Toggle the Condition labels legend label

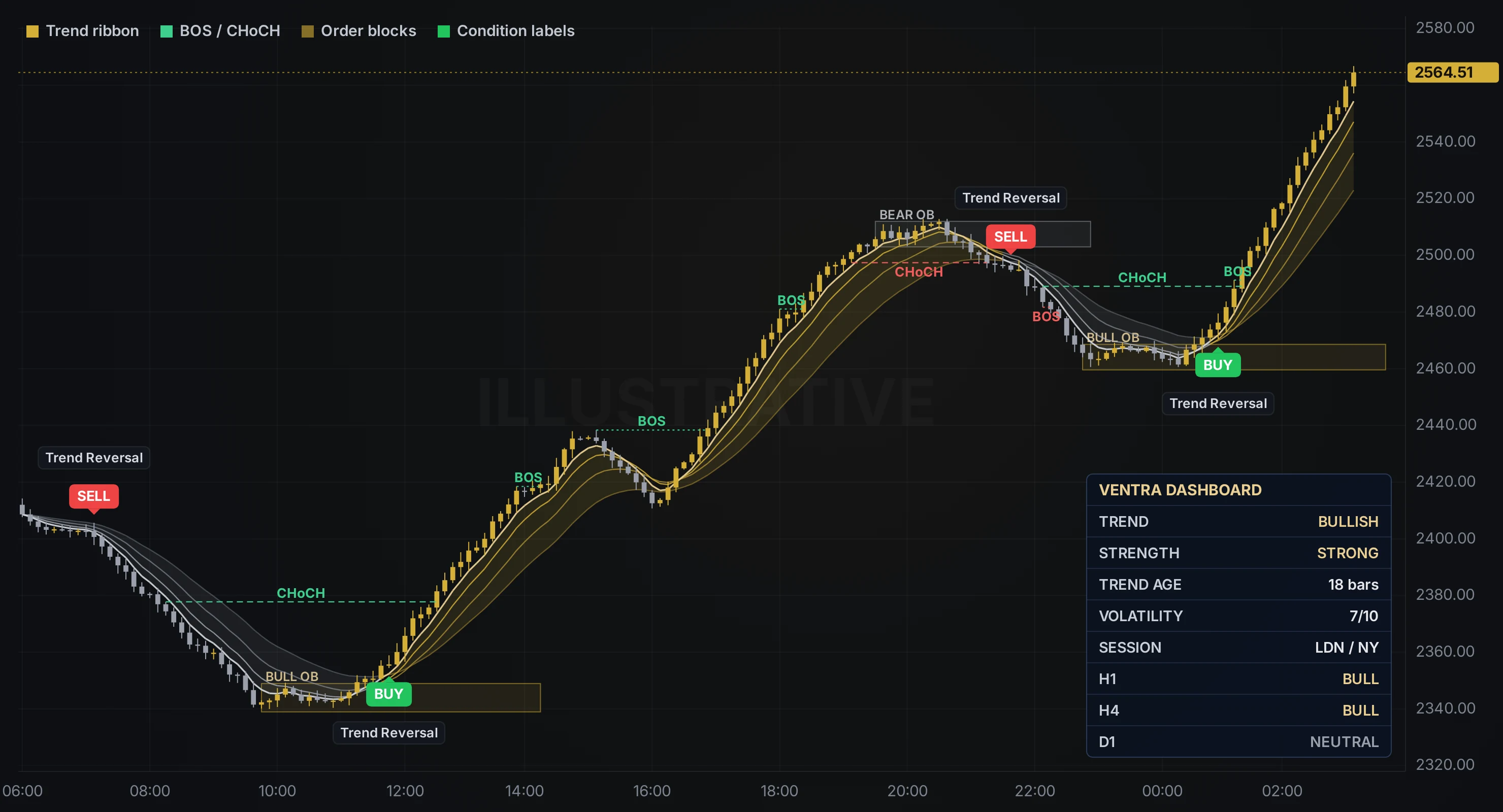pos(516,31)
